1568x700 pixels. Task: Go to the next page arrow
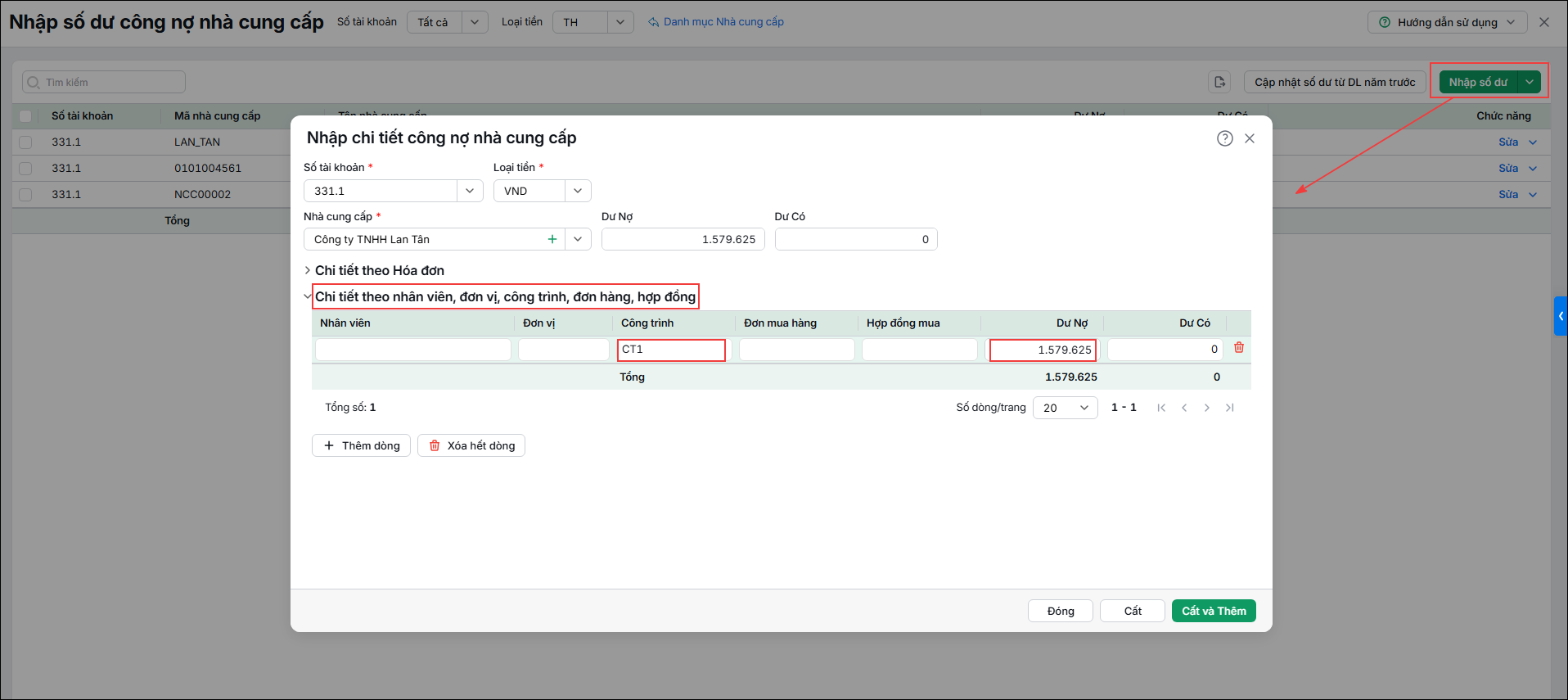pyautogui.click(x=1206, y=408)
